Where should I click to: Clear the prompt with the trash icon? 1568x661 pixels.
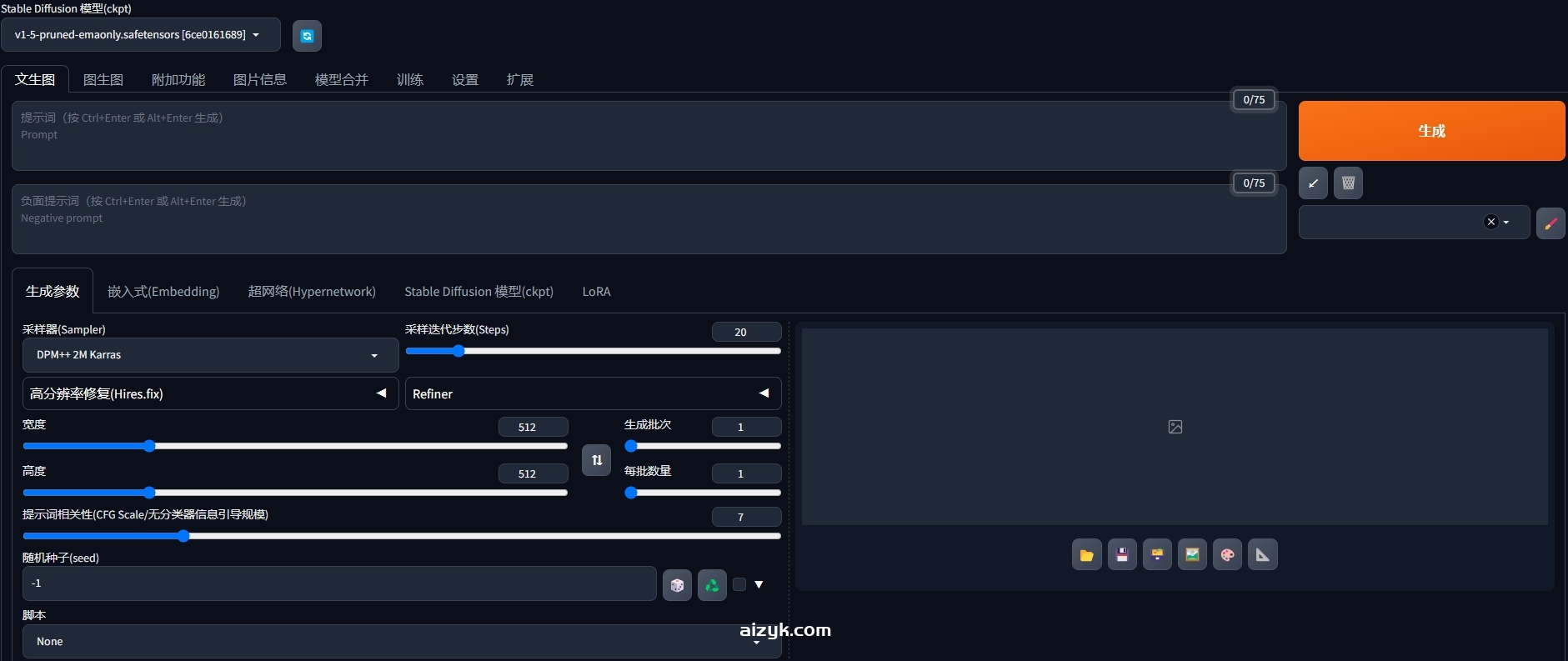pos(1348,183)
